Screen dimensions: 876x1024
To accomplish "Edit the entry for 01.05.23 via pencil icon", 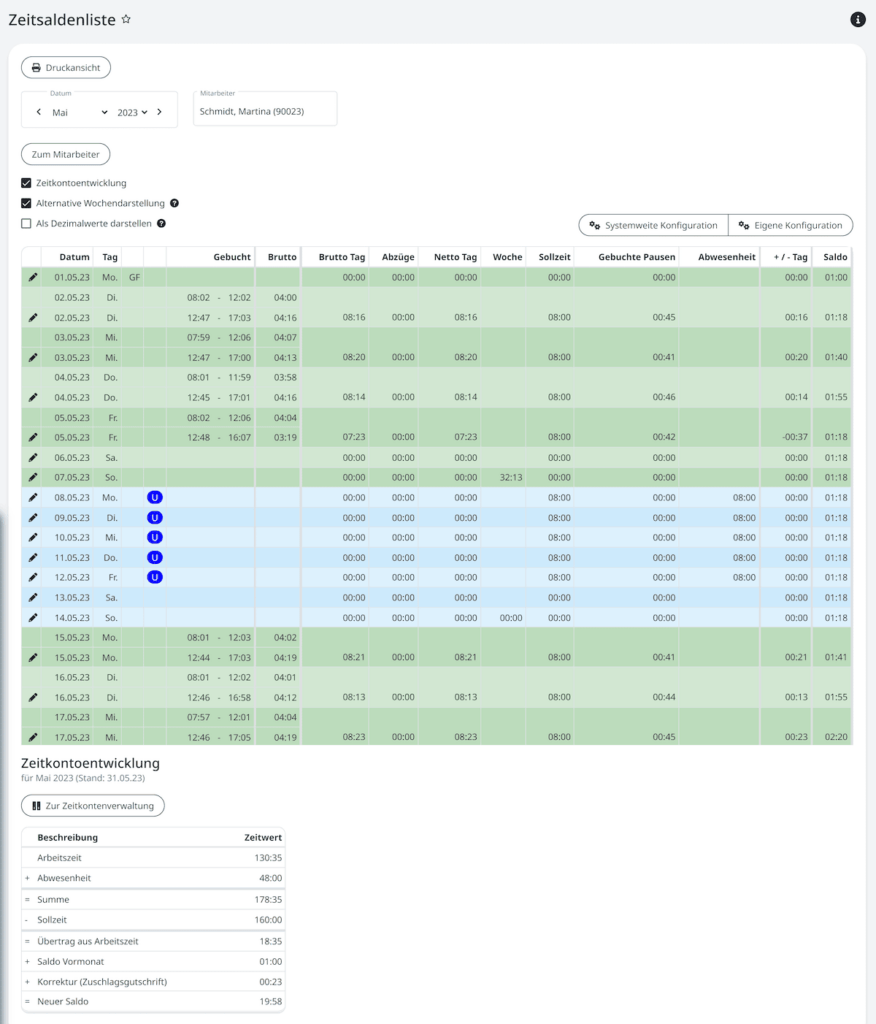I will [x=31, y=277].
